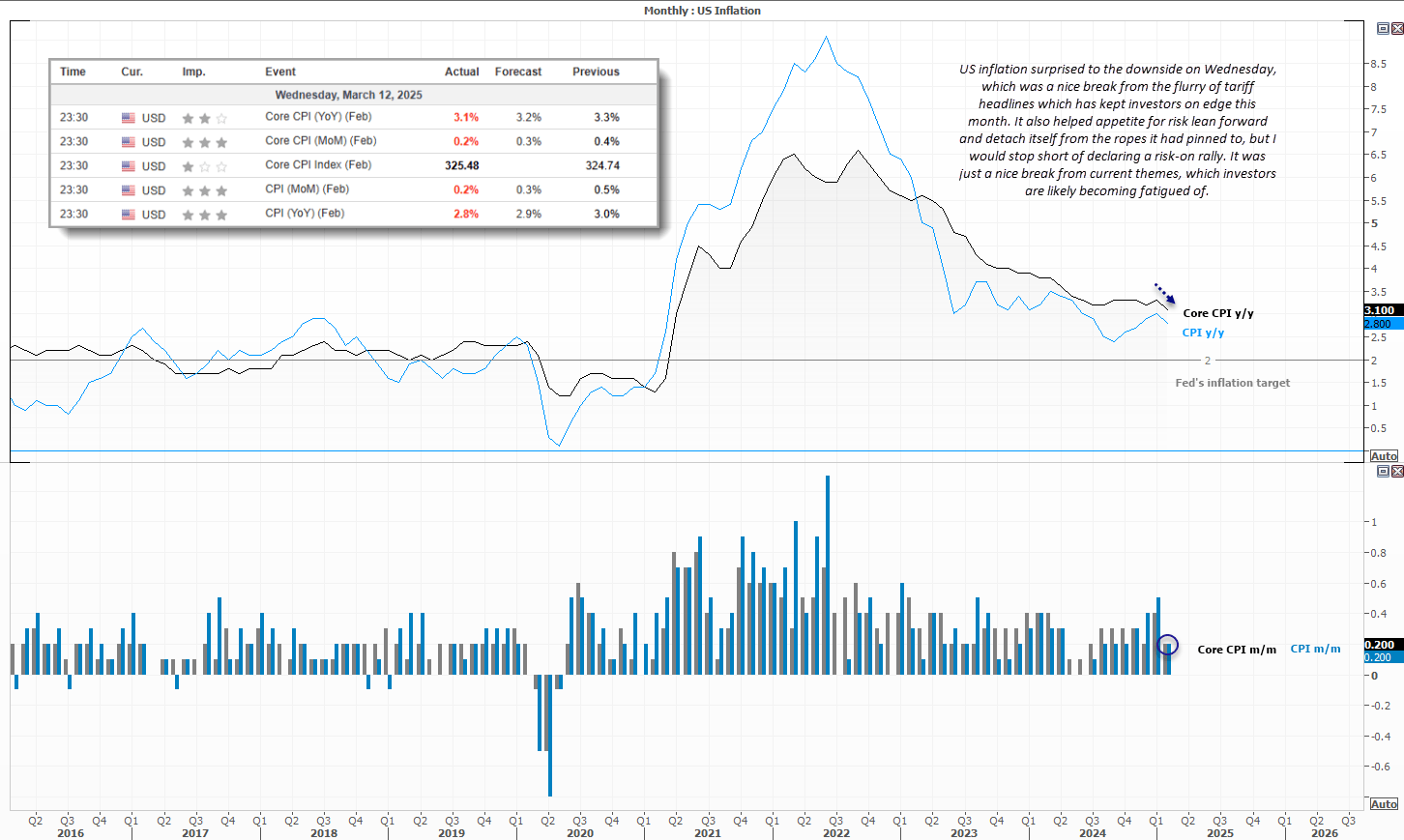Viewport: 1404px width, 840px height.
Task: Select the black 0.200 tag in lower pane
Action: point(1384,645)
